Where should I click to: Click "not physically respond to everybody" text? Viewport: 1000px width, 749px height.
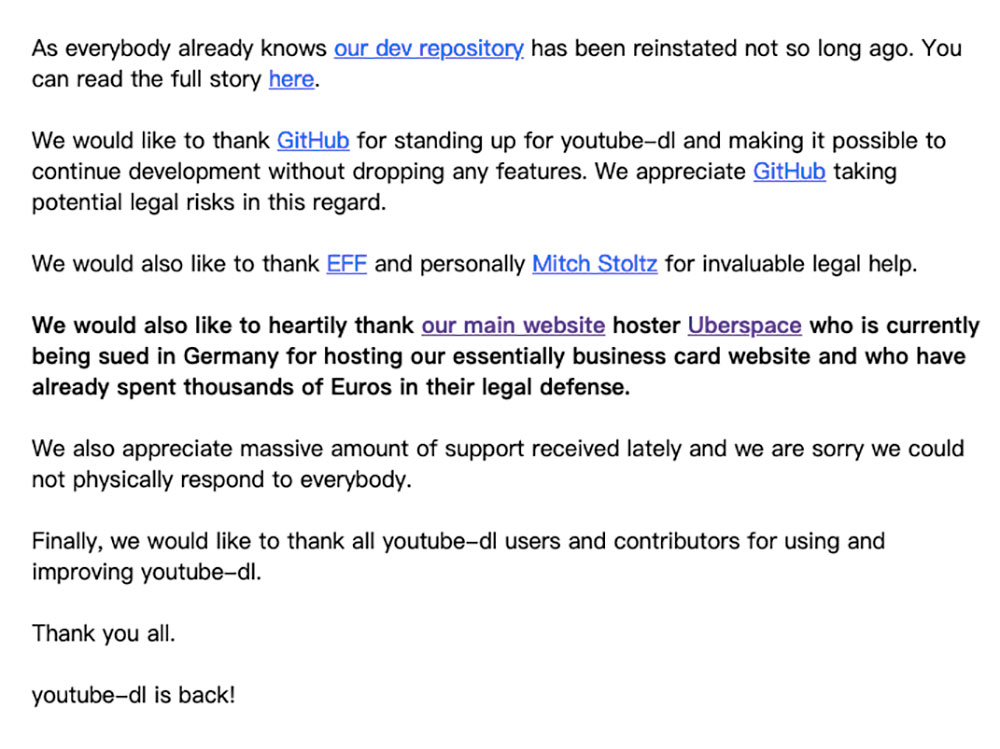(x=222, y=479)
